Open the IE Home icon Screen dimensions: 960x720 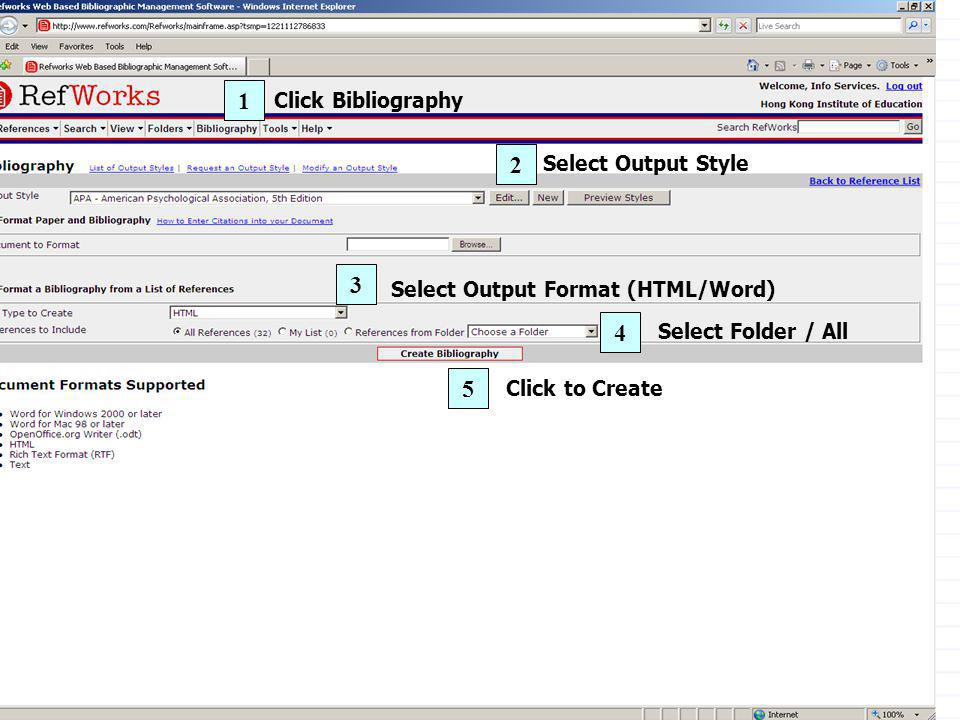coord(753,65)
